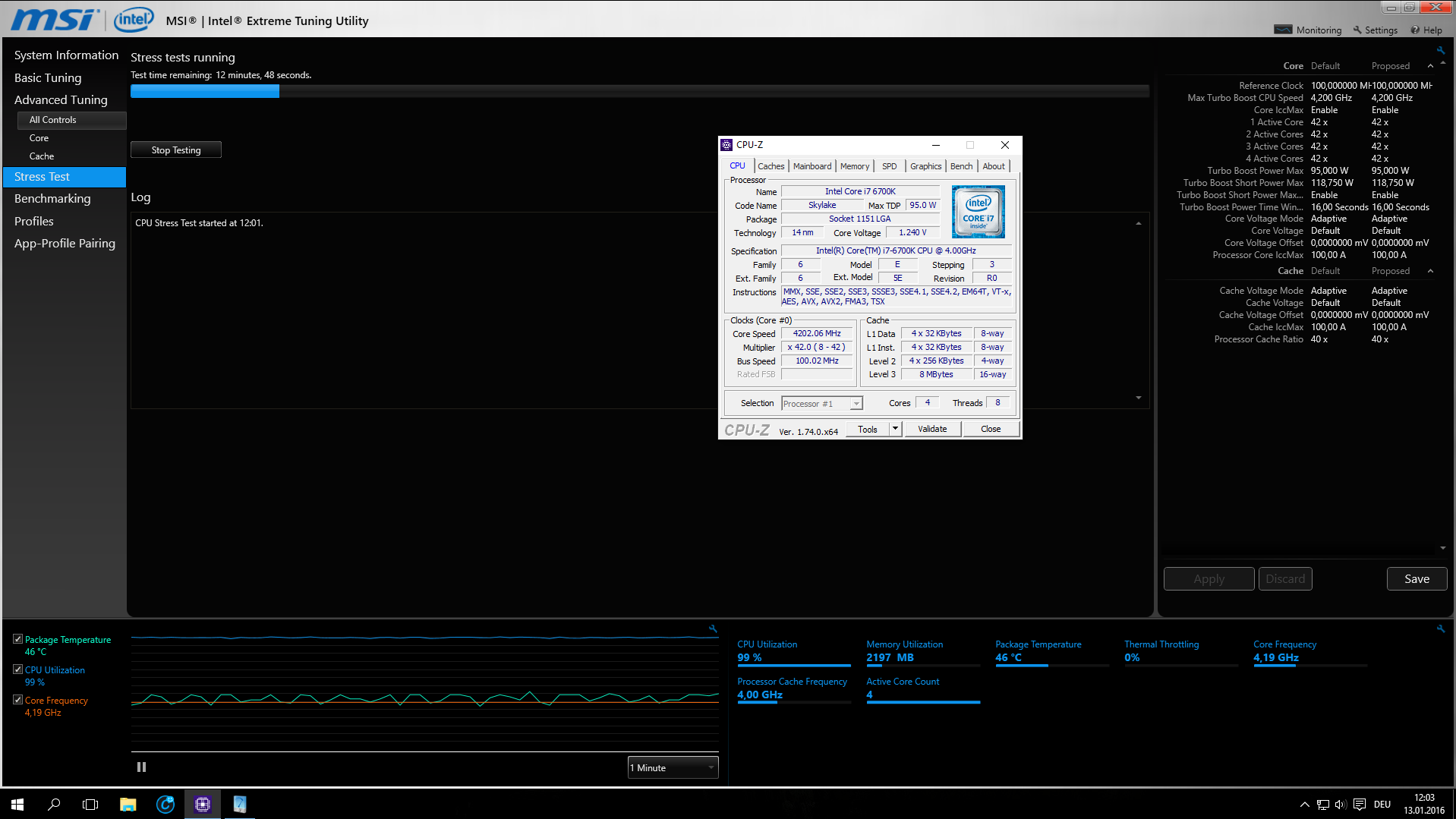This screenshot has height=819, width=1456.
Task: Click the stress test progress bar
Action: point(640,91)
